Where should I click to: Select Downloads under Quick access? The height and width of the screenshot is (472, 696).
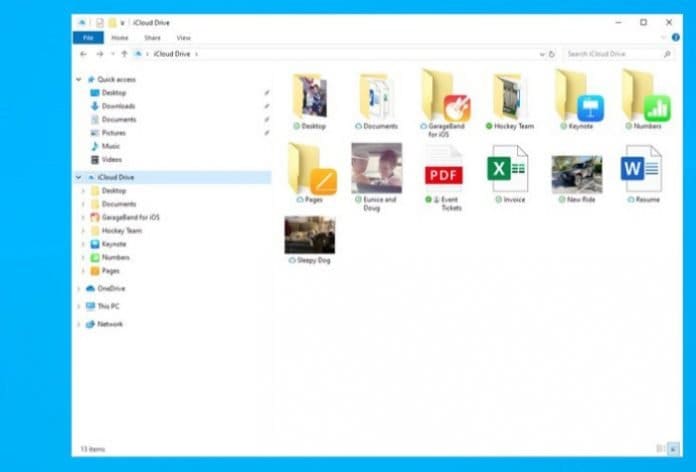coord(117,106)
